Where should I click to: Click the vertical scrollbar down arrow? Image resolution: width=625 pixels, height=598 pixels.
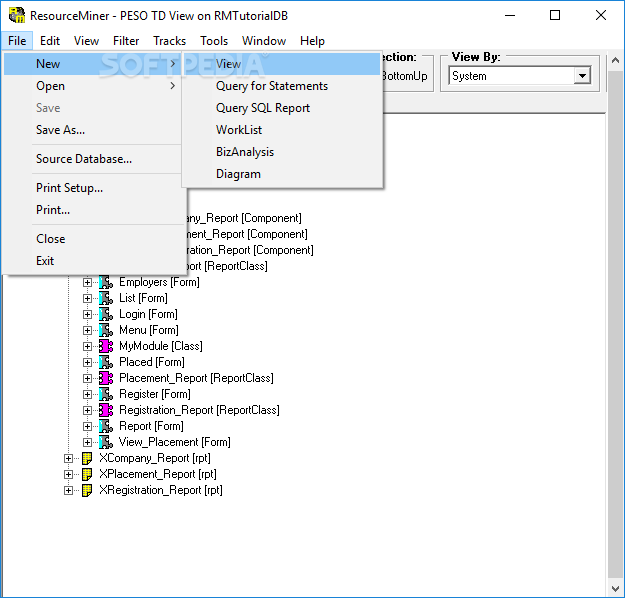[615, 588]
